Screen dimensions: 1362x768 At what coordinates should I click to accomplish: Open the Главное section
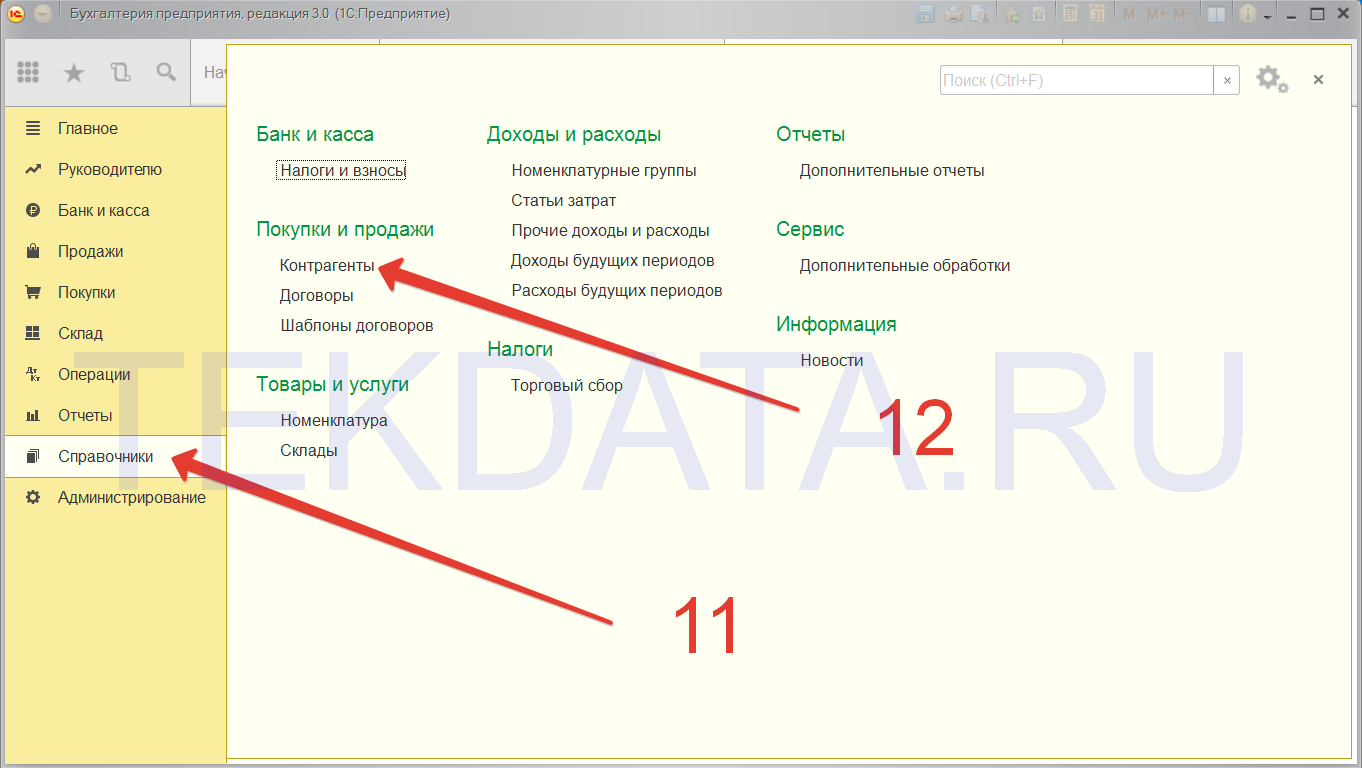tap(115, 128)
